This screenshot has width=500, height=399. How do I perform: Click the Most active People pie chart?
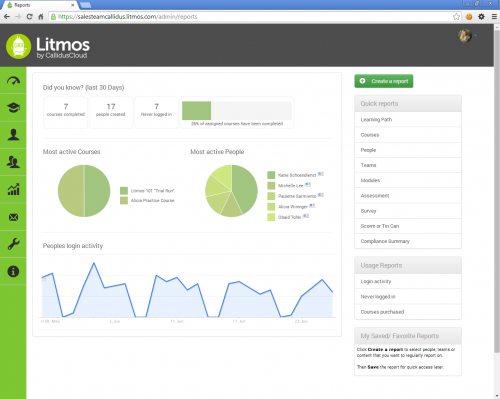(x=231, y=191)
